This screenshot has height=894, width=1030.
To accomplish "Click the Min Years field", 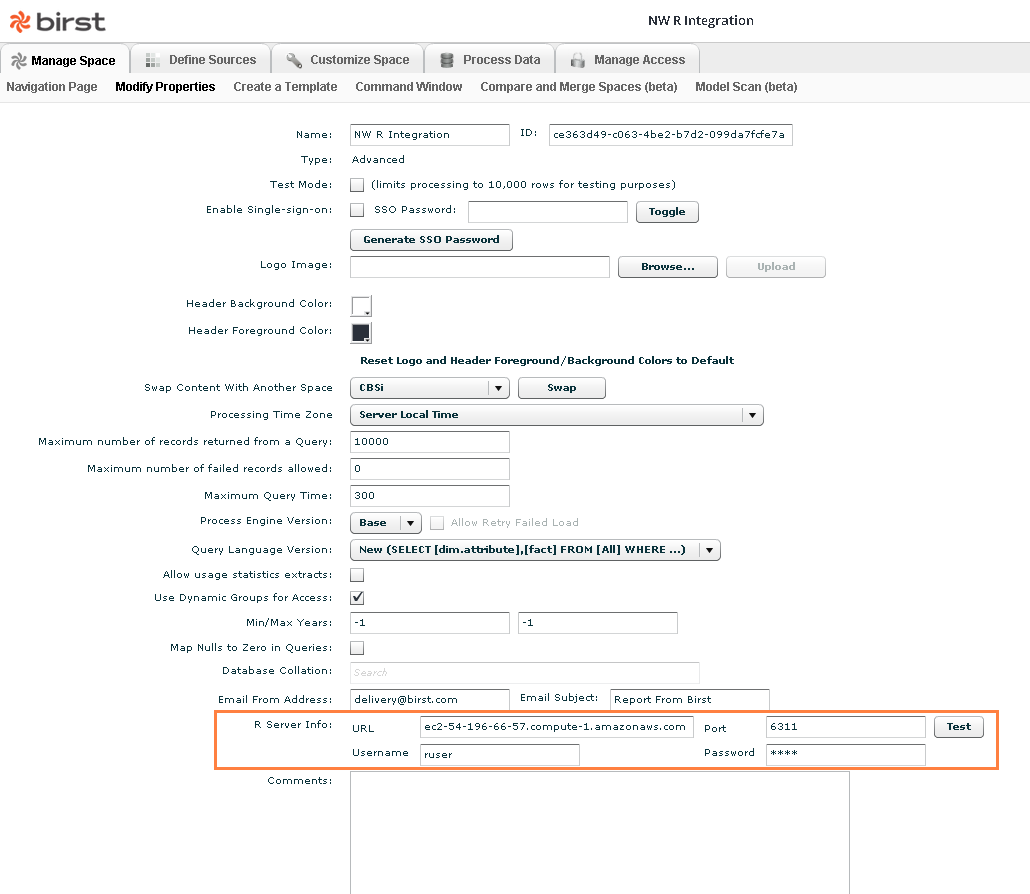I will [x=430, y=623].
